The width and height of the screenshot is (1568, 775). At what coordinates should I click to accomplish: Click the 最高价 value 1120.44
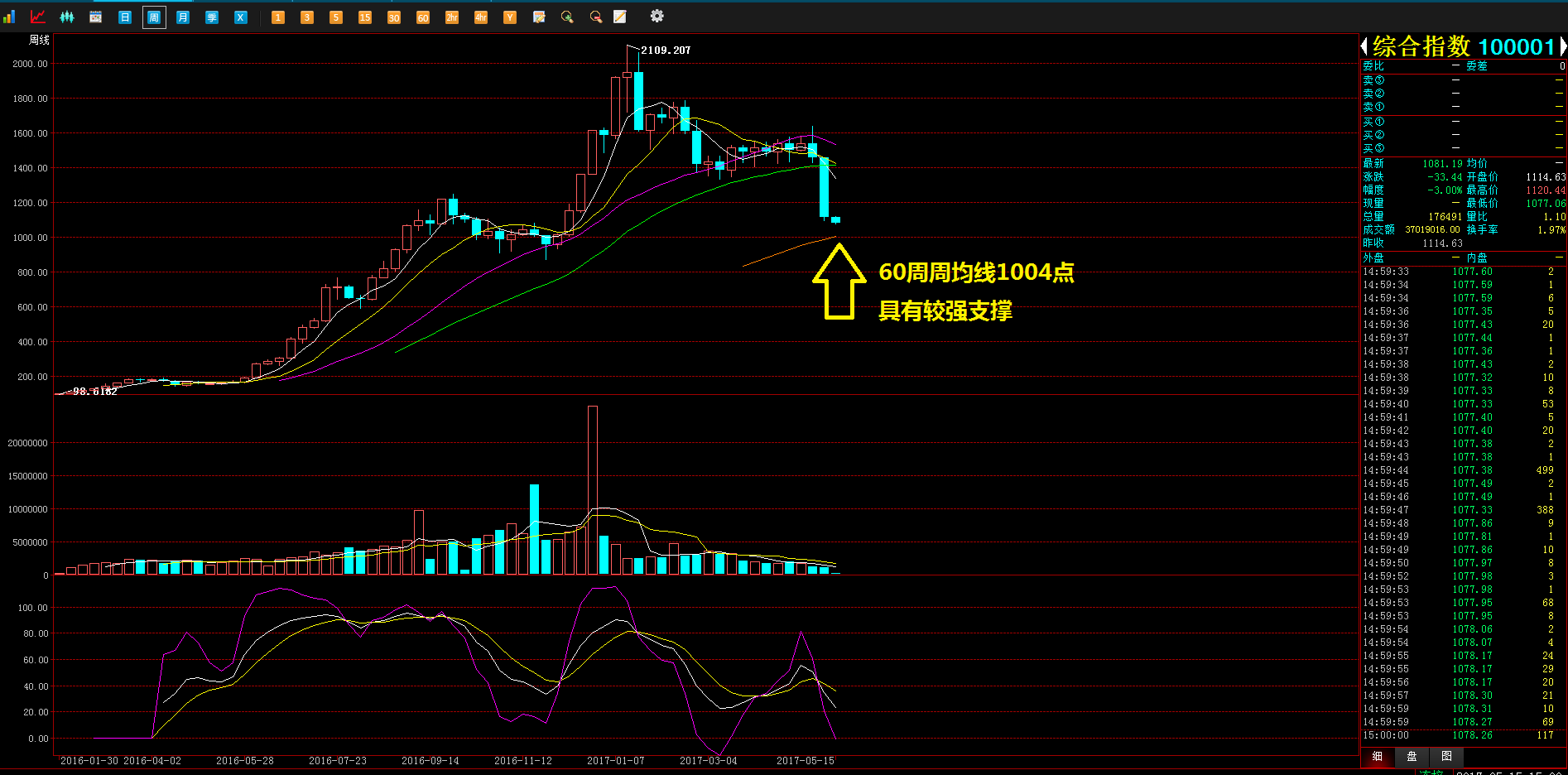(1546, 190)
